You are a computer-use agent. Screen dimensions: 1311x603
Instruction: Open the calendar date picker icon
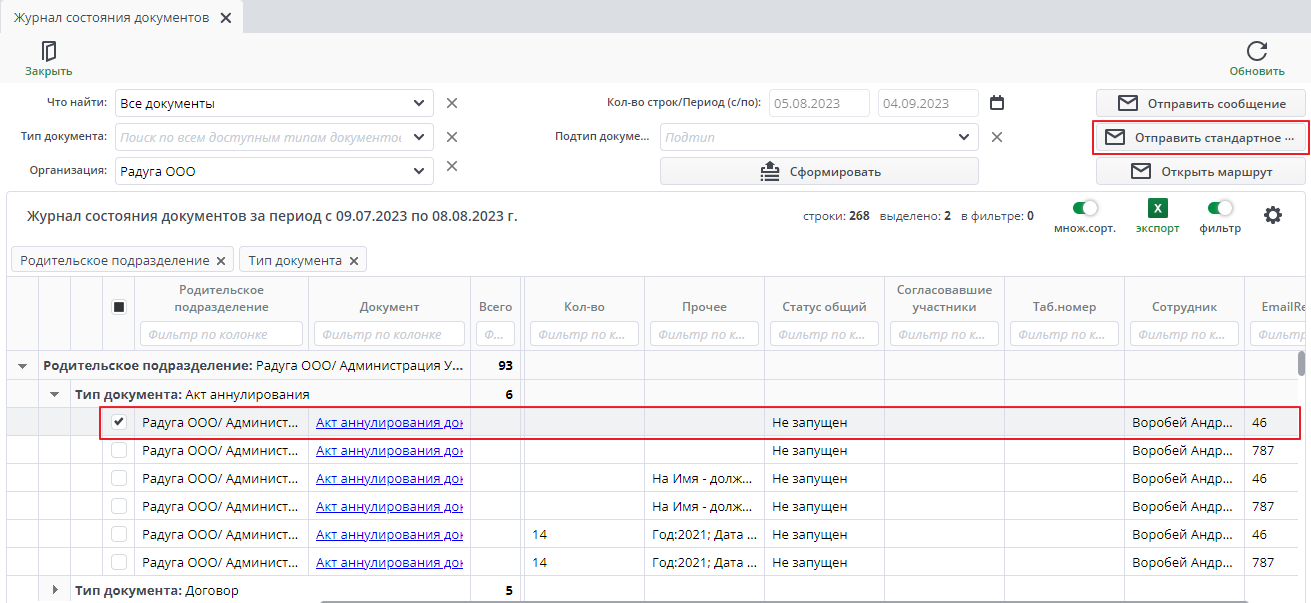[996, 103]
